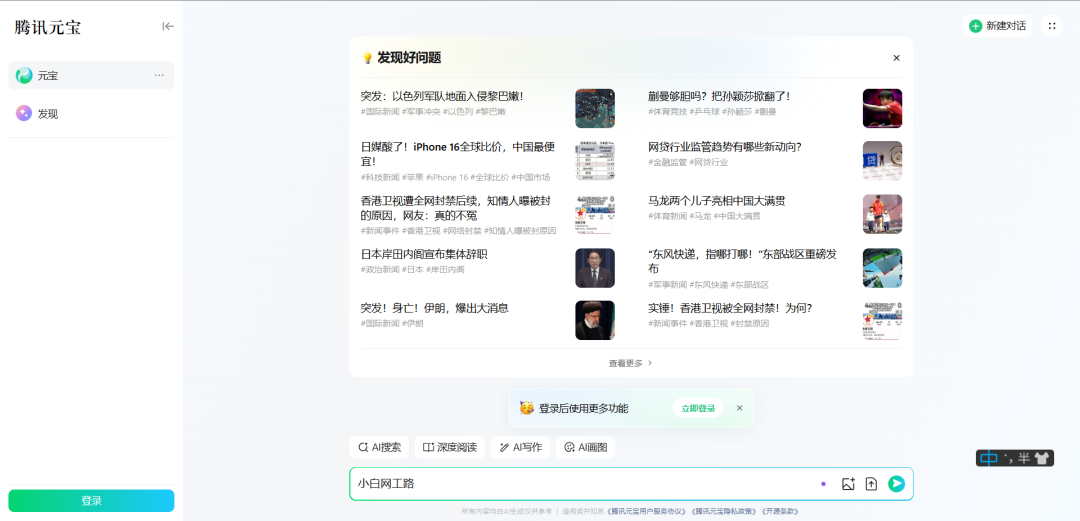Click the #东风快递 hashtag

709,285
